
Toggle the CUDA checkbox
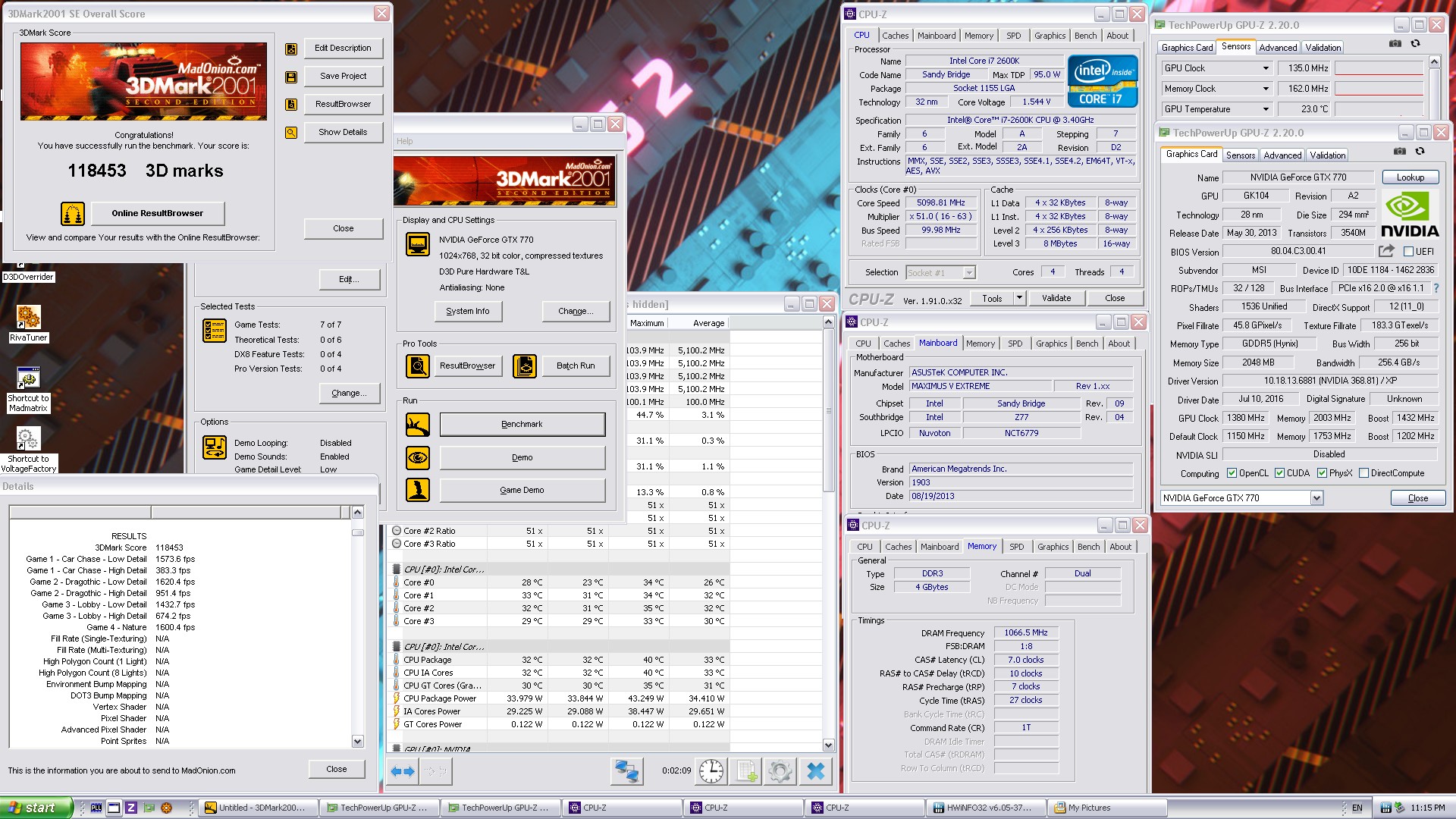click(1280, 473)
